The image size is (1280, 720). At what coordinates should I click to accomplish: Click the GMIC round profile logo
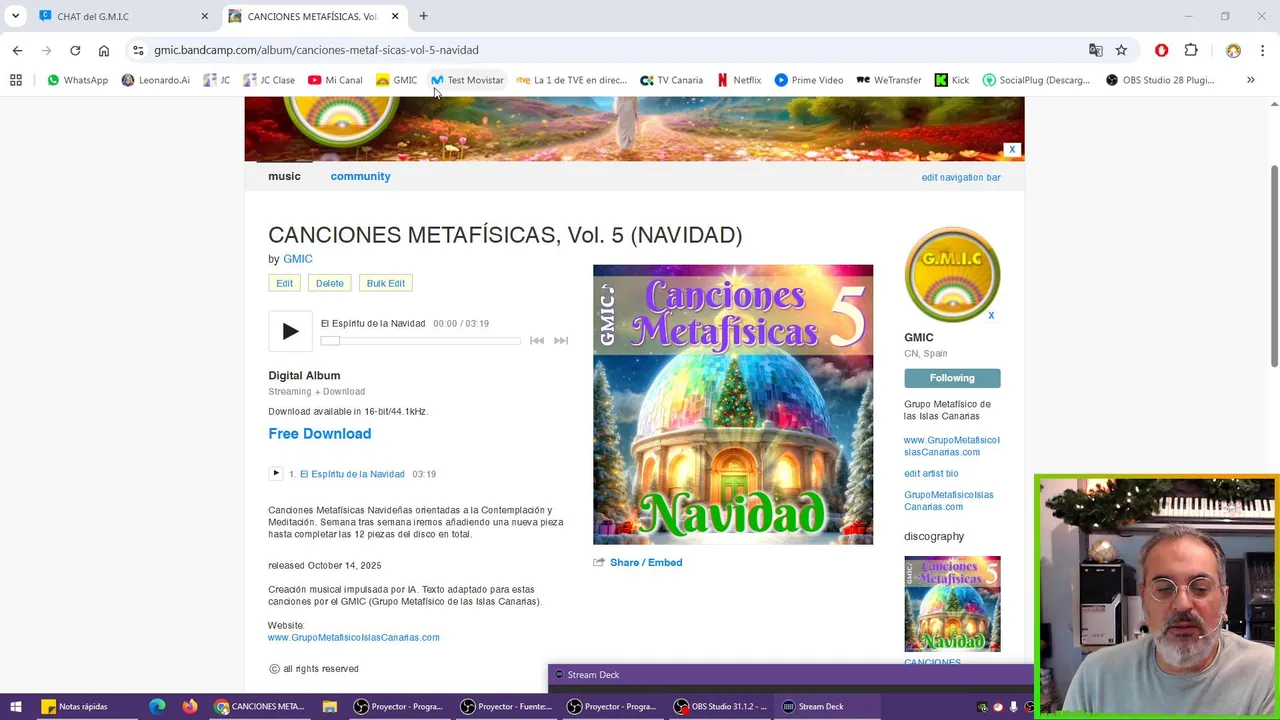(952, 275)
